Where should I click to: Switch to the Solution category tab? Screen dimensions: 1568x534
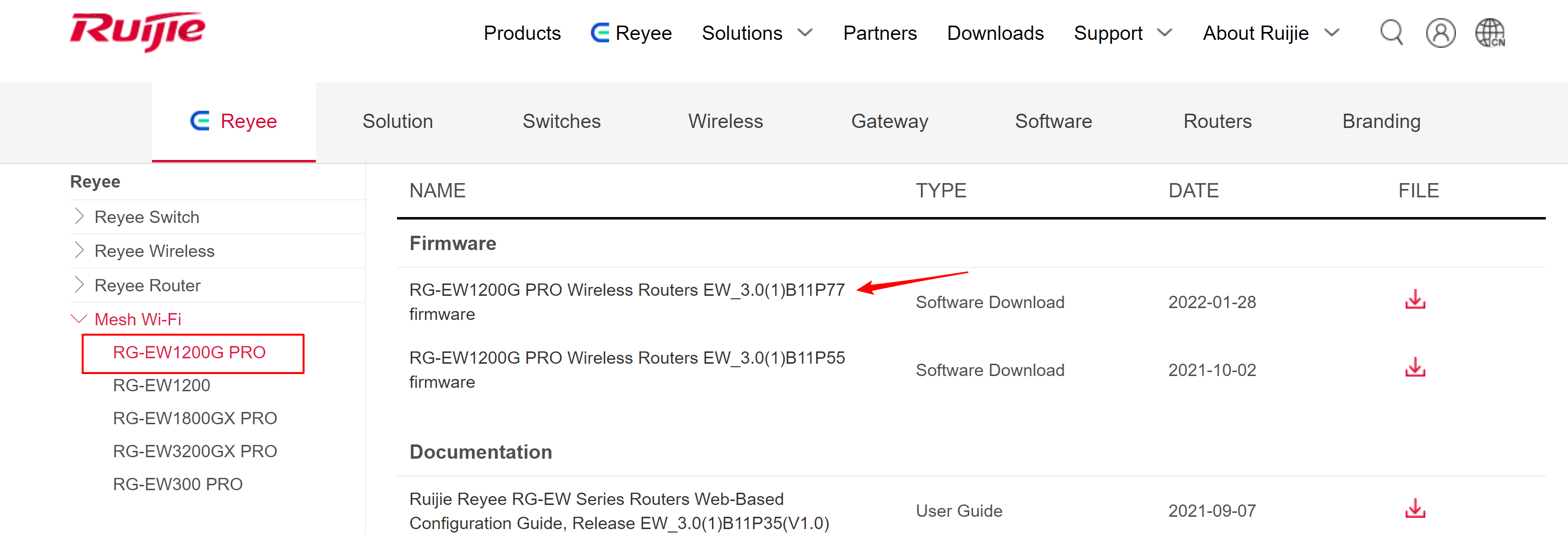(x=398, y=121)
